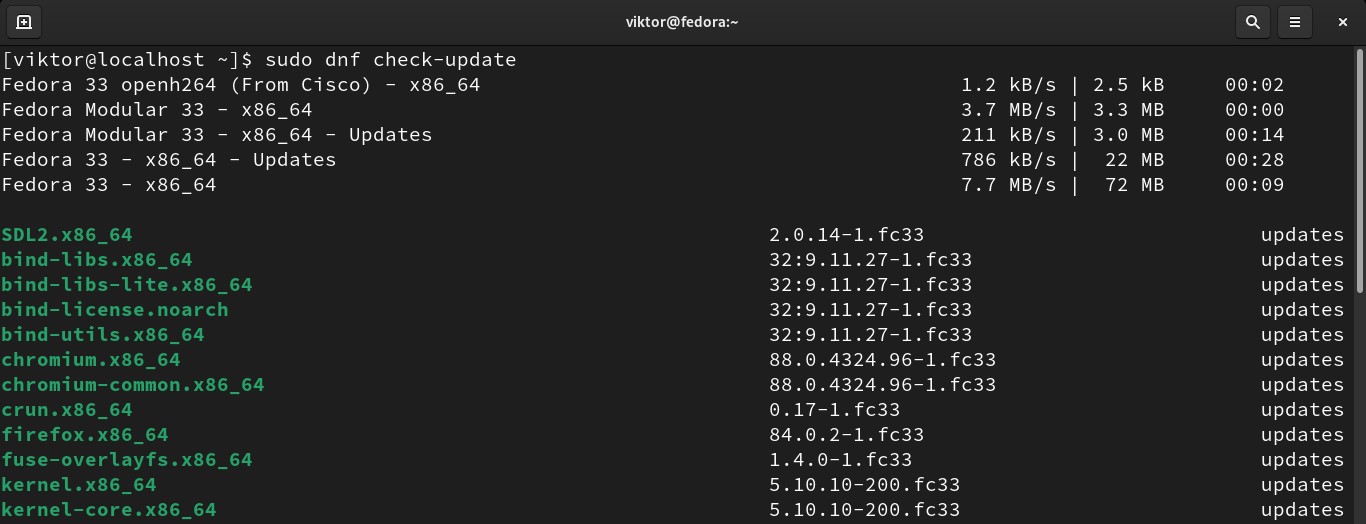Click the Fedora 33 openh264 repository line
The height and width of the screenshot is (524, 1366).
(241, 85)
